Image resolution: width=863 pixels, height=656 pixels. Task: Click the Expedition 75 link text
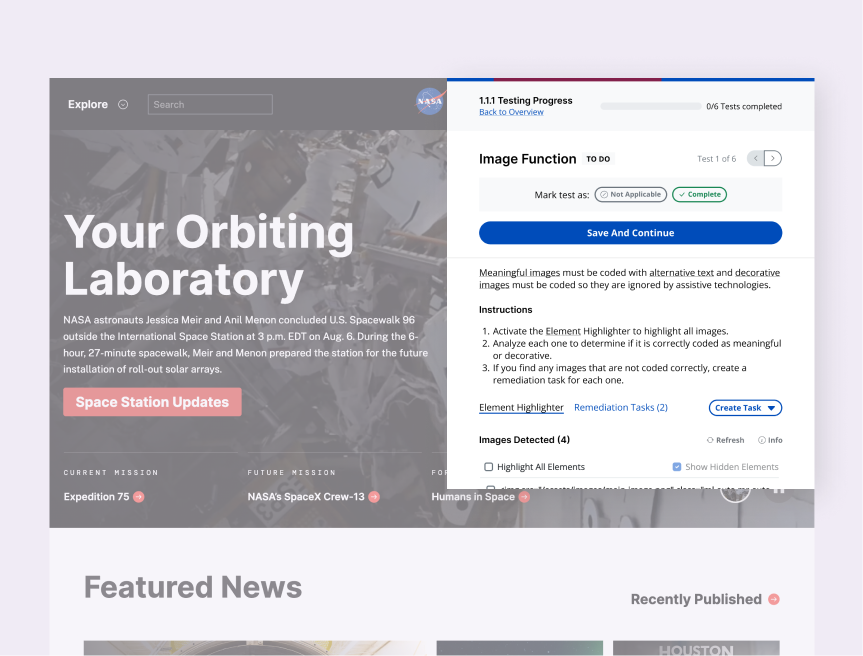[x=96, y=496]
